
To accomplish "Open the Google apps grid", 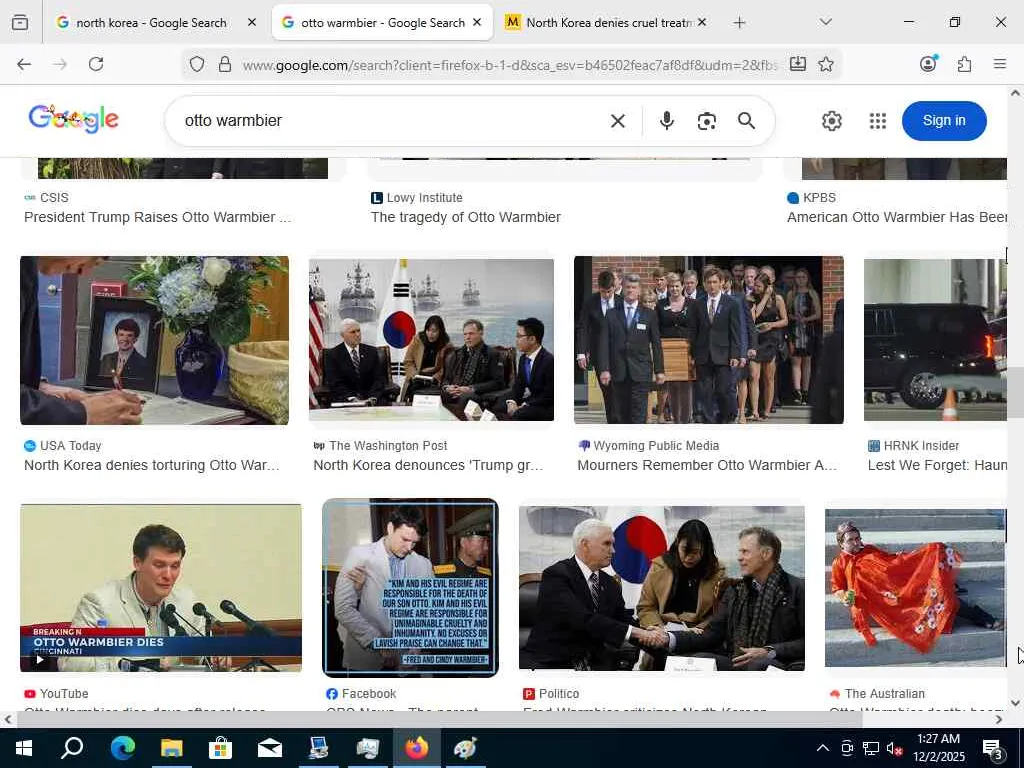I will [x=878, y=121].
